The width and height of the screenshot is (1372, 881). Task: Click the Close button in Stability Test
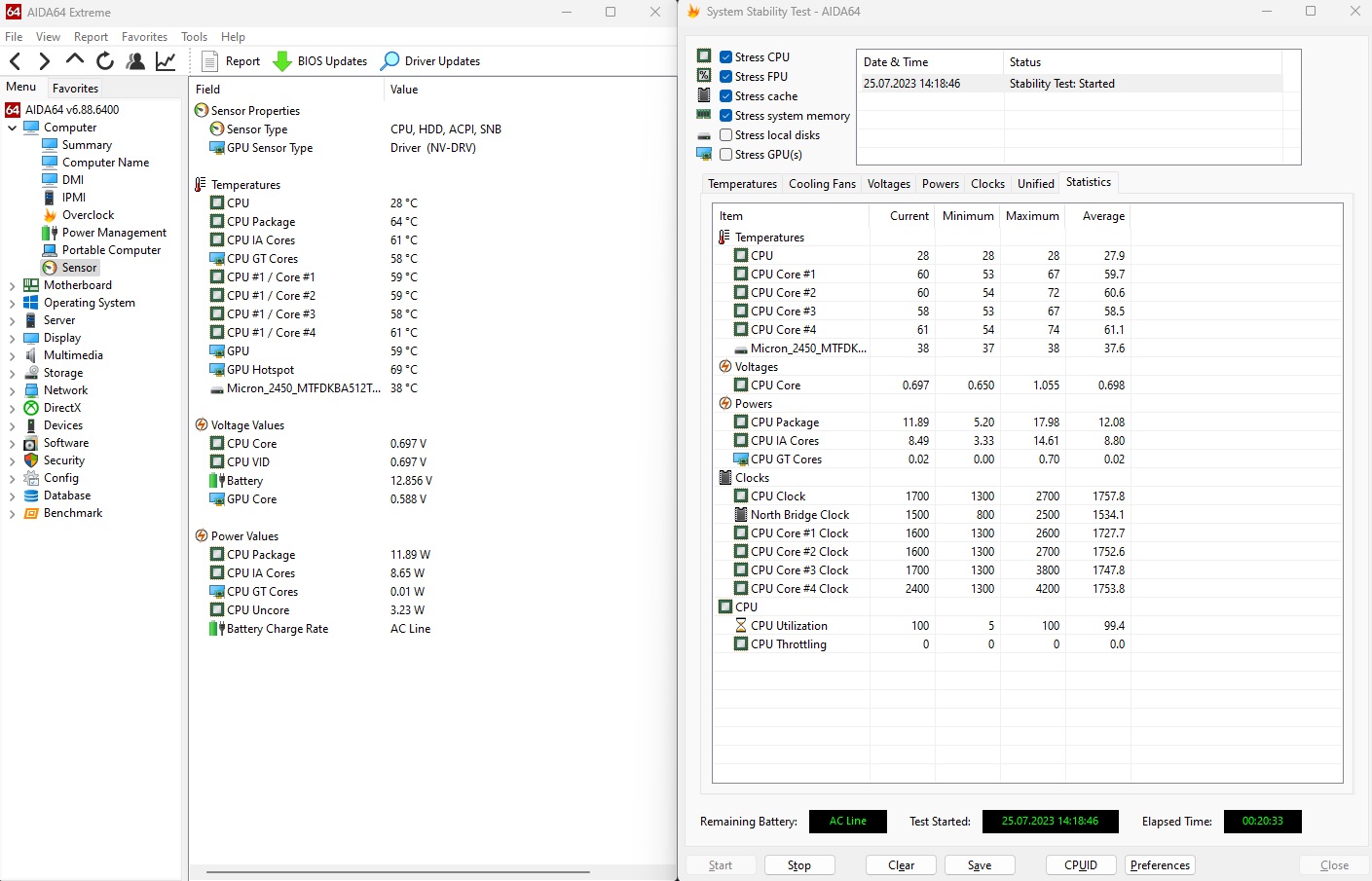click(x=1334, y=865)
